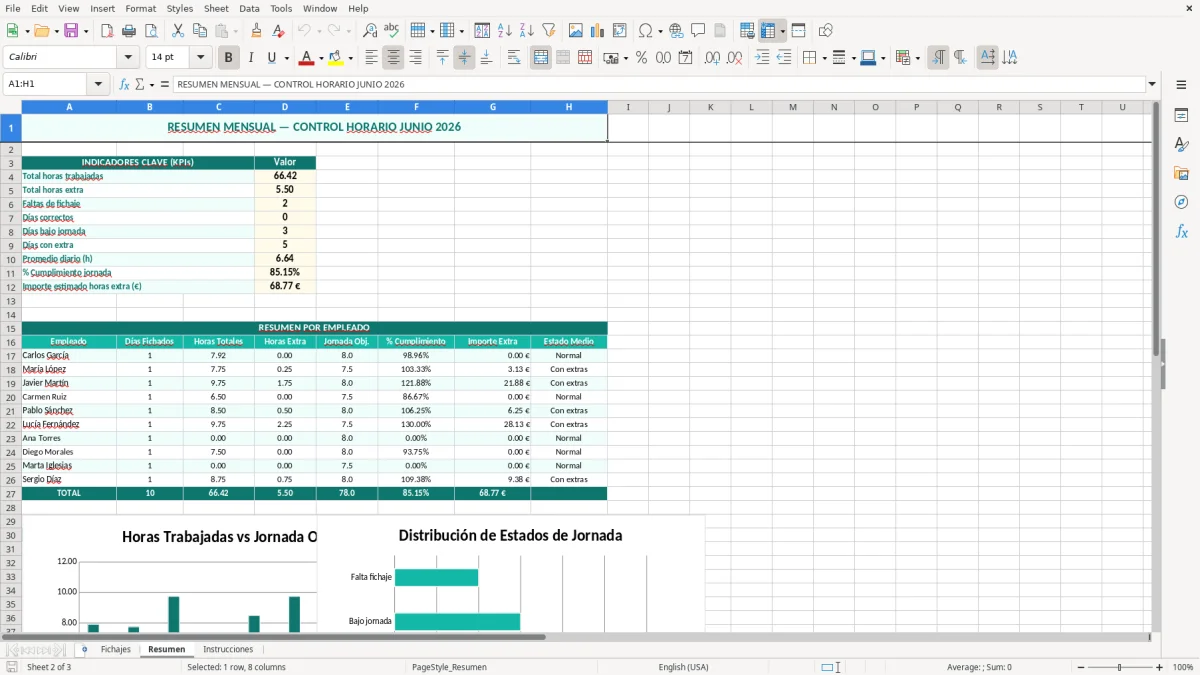
Task: Toggle Align Right
Action: click(x=416, y=58)
